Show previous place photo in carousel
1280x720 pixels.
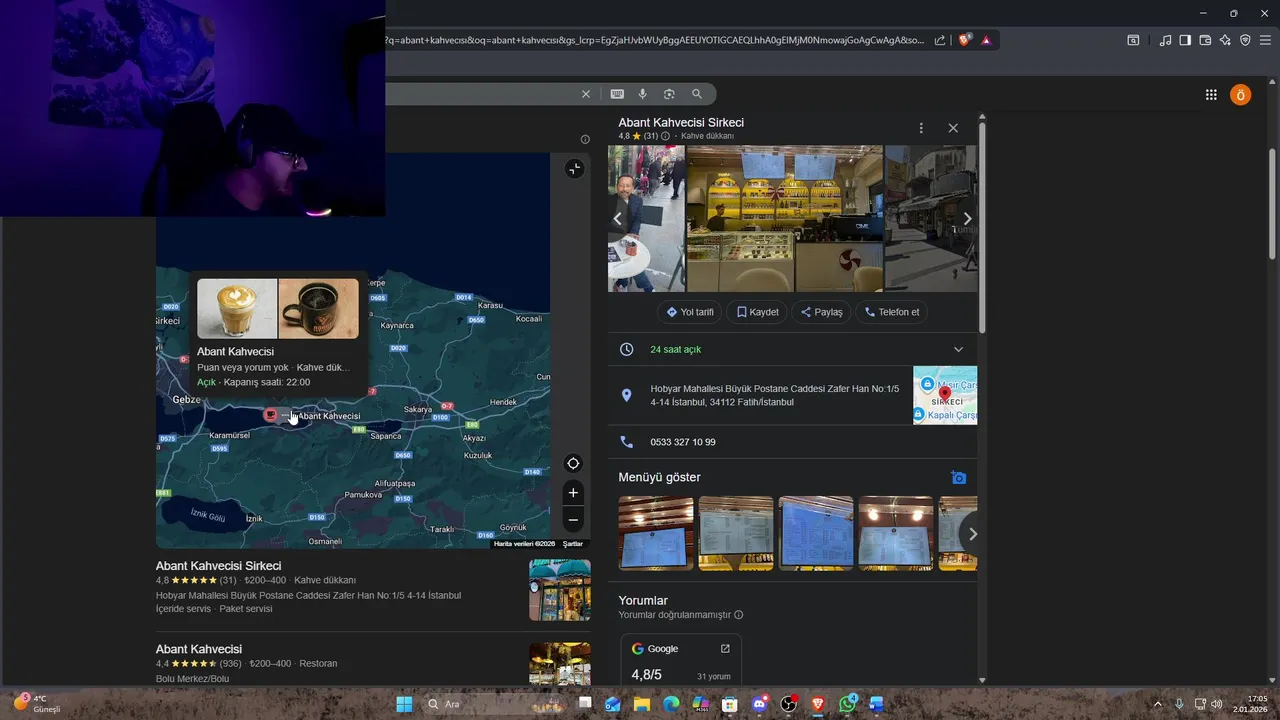click(618, 219)
